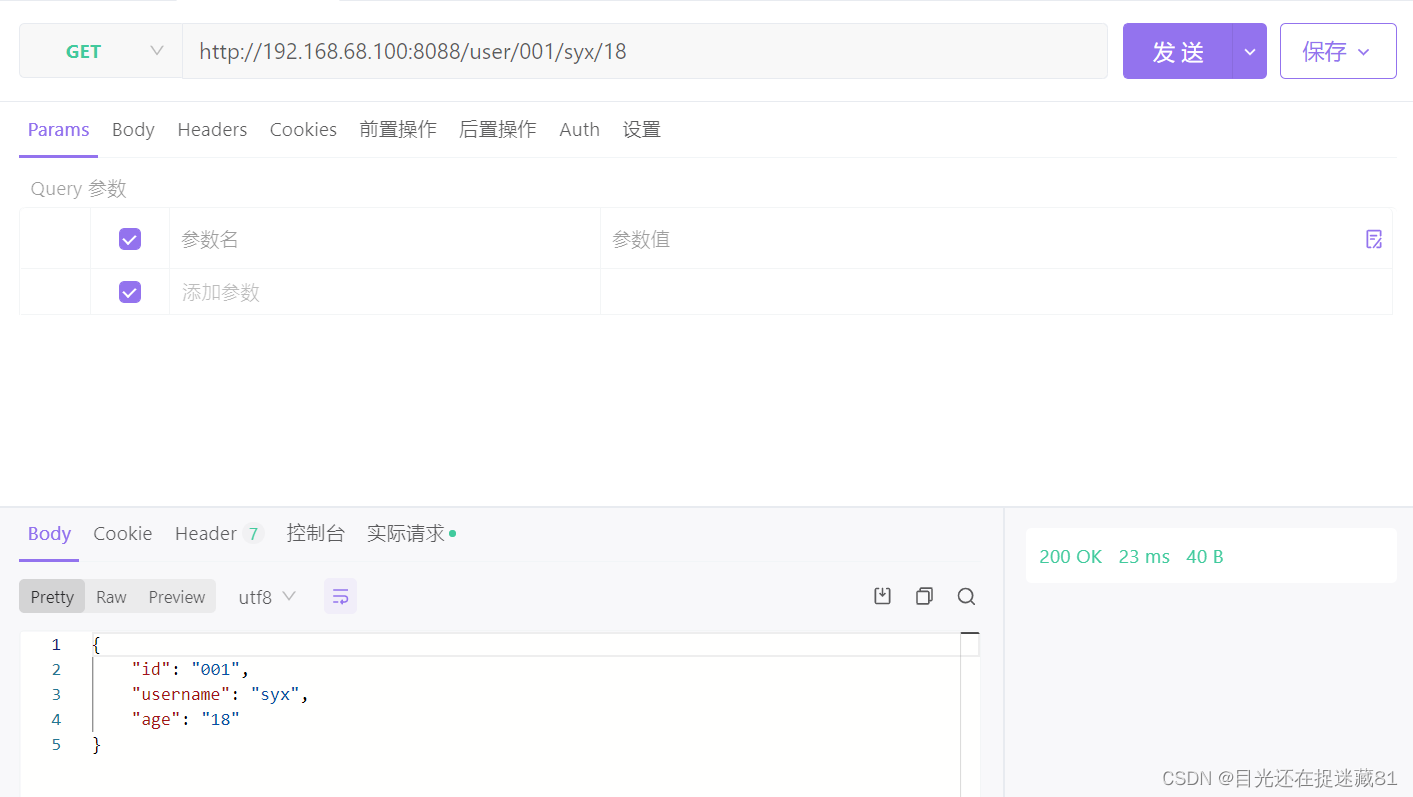The width and height of the screenshot is (1413, 797).
Task: Click the empty parameter value cell
Action: [996, 292]
